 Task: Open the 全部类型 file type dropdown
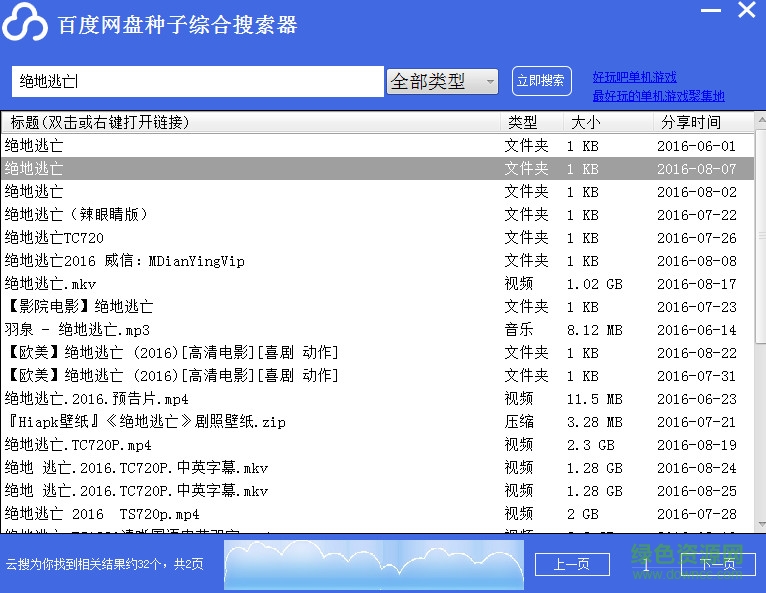442,82
